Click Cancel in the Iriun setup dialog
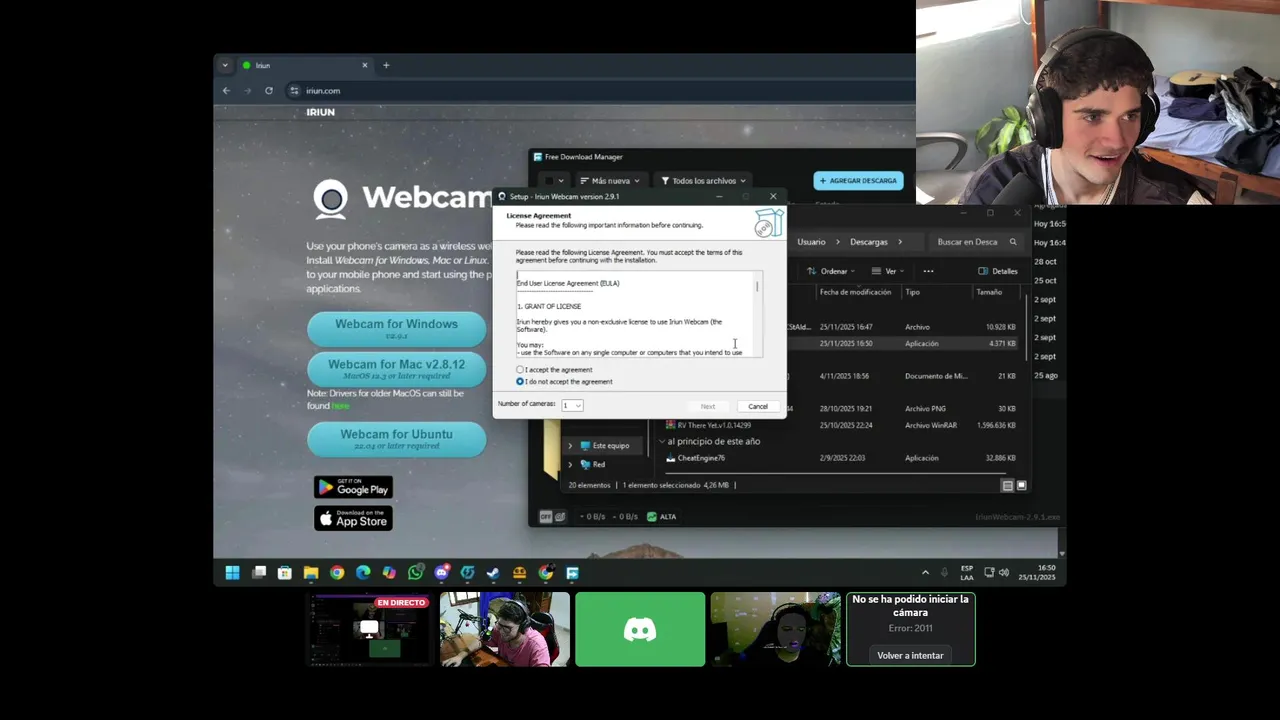This screenshot has width=1280, height=720. (x=758, y=406)
